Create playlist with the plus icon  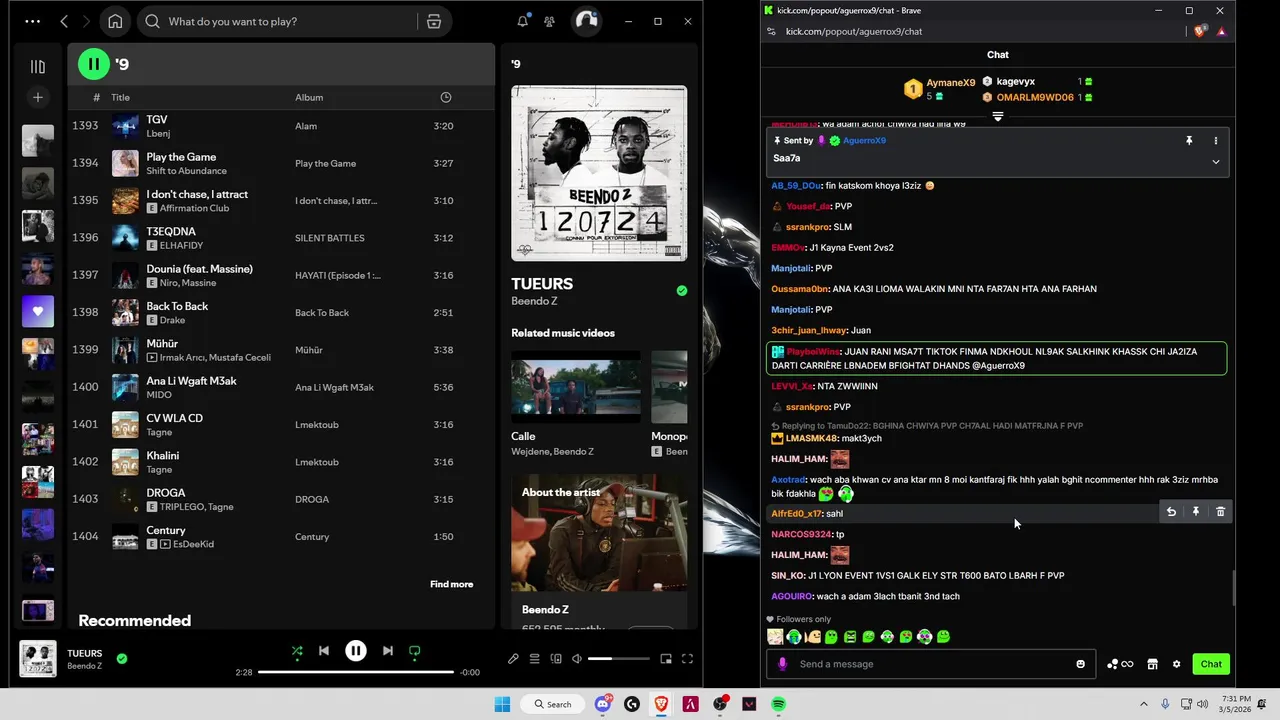[x=38, y=97]
